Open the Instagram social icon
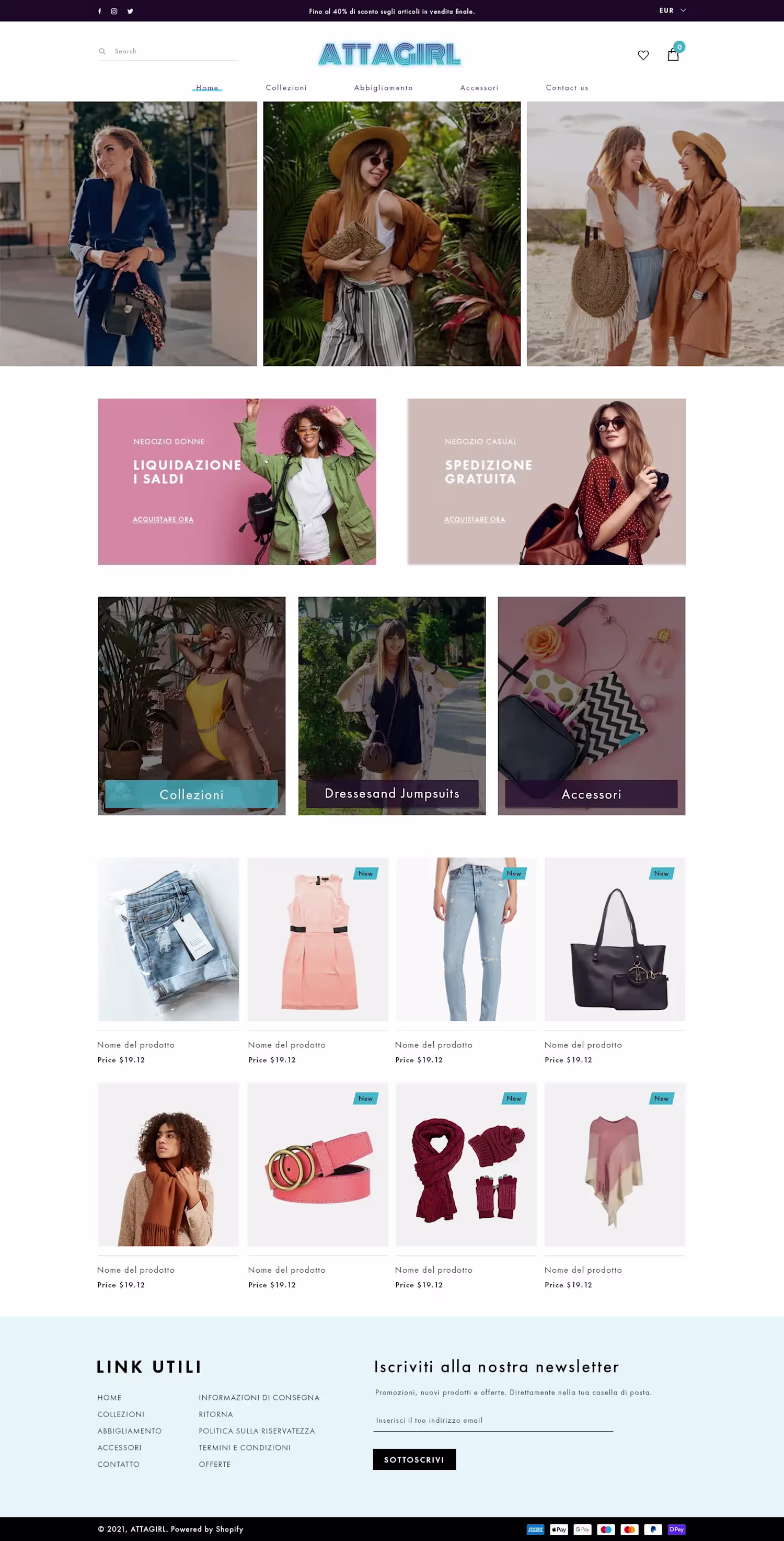 [x=114, y=12]
